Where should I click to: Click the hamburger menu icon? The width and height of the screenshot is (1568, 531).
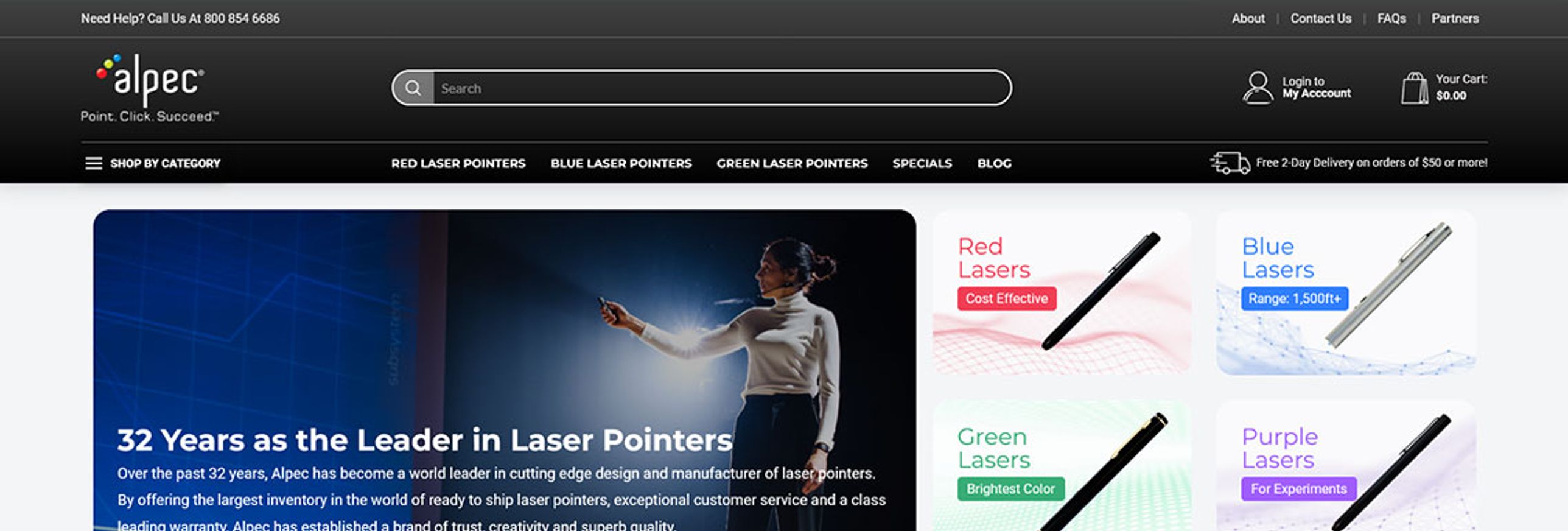pyautogui.click(x=94, y=163)
